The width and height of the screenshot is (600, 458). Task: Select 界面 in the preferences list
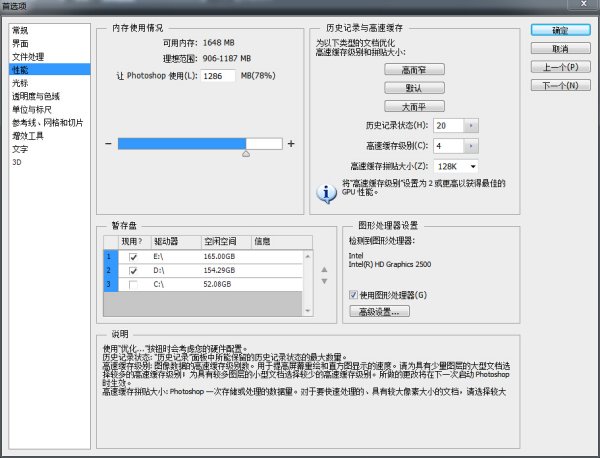49,44
